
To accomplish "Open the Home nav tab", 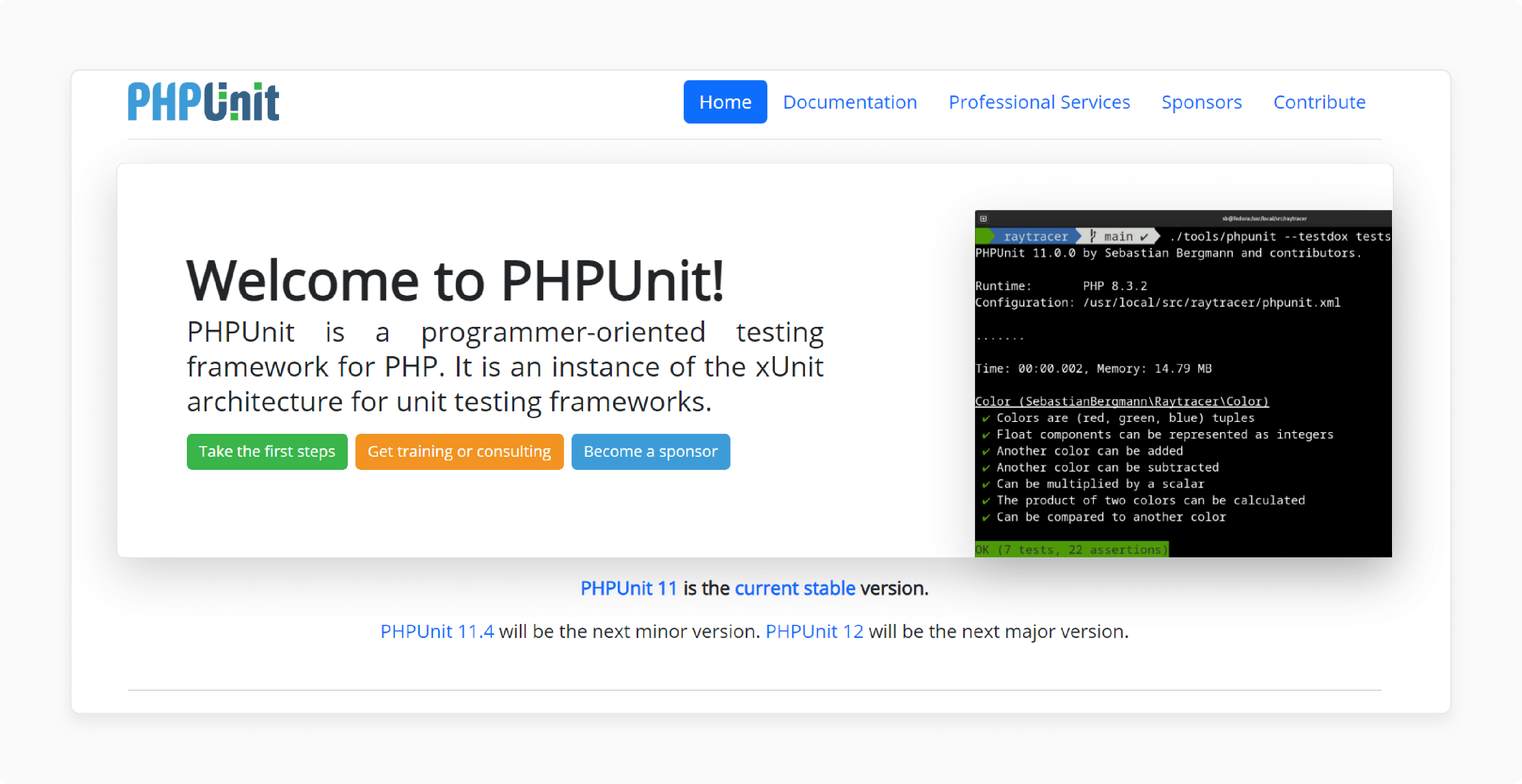I will (725, 102).
